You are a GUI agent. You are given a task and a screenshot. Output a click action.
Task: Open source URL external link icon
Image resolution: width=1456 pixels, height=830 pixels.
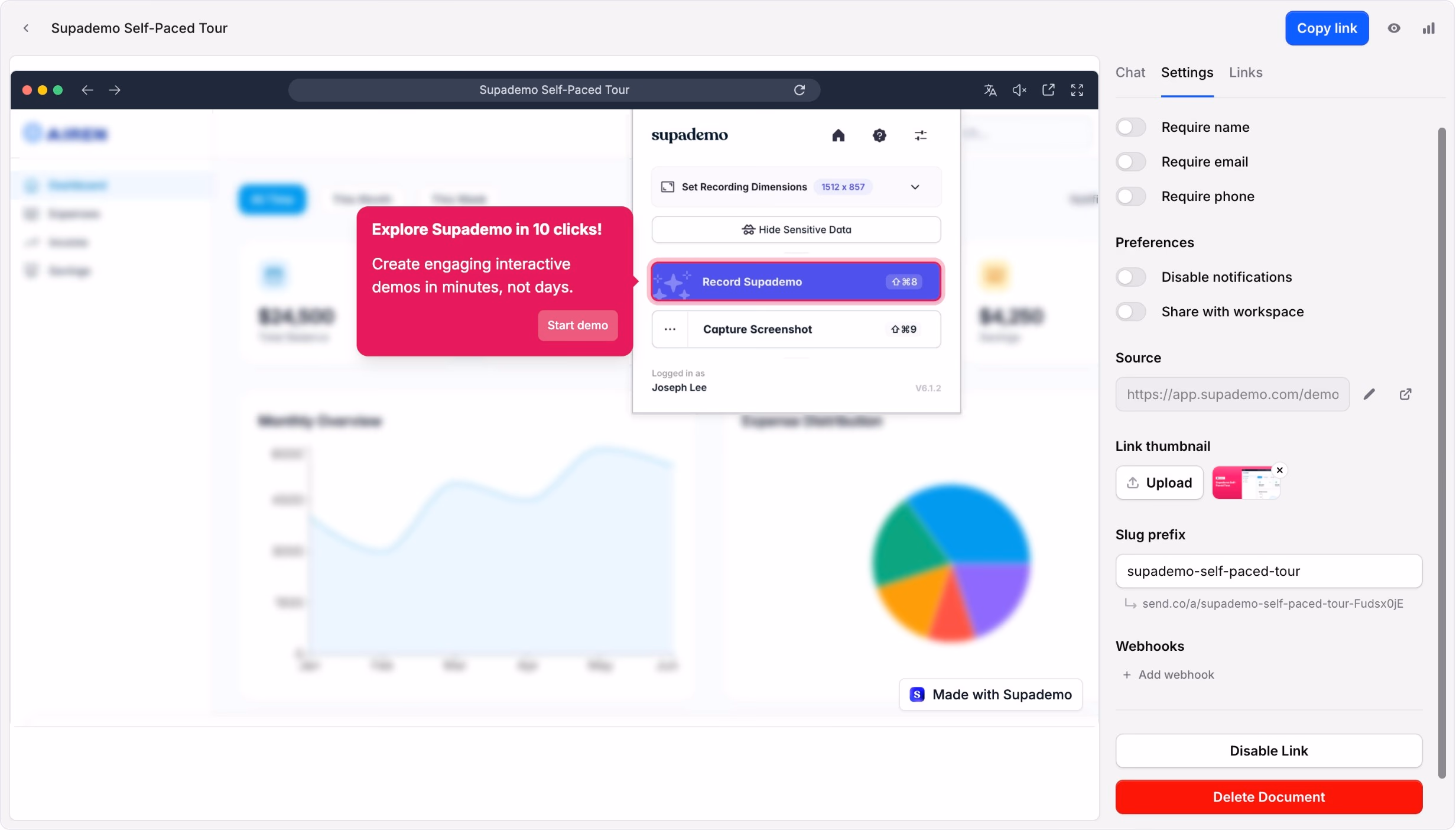pyautogui.click(x=1406, y=394)
